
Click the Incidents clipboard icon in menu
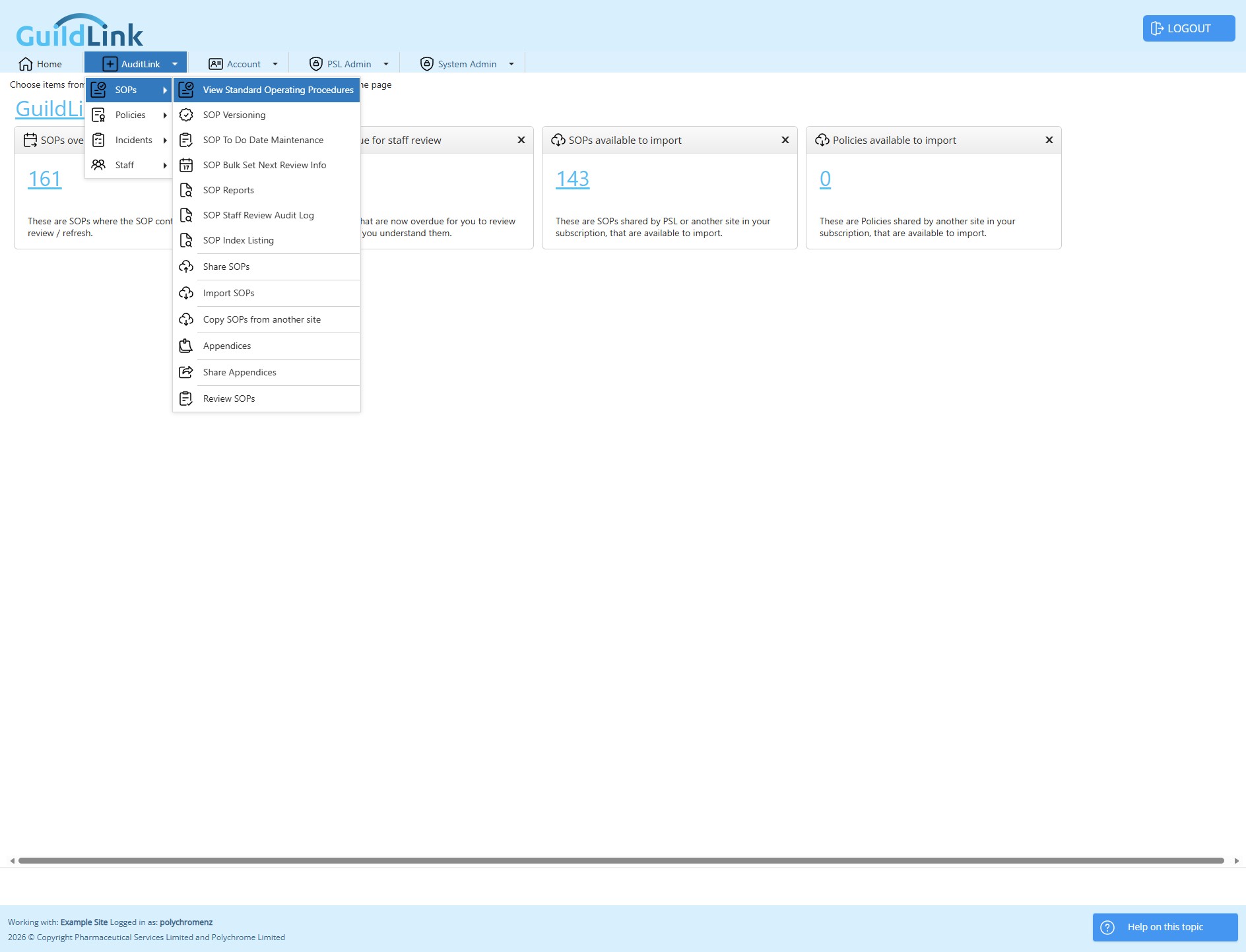(x=98, y=140)
